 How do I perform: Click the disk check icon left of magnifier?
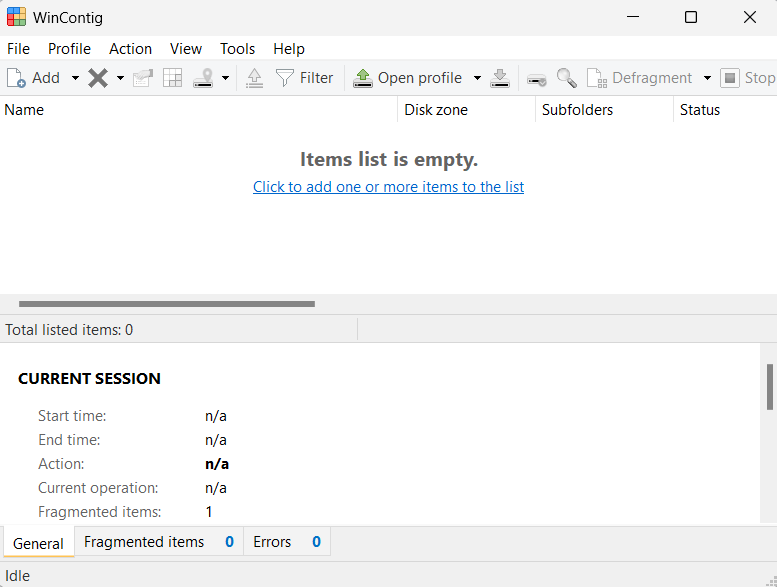537,78
